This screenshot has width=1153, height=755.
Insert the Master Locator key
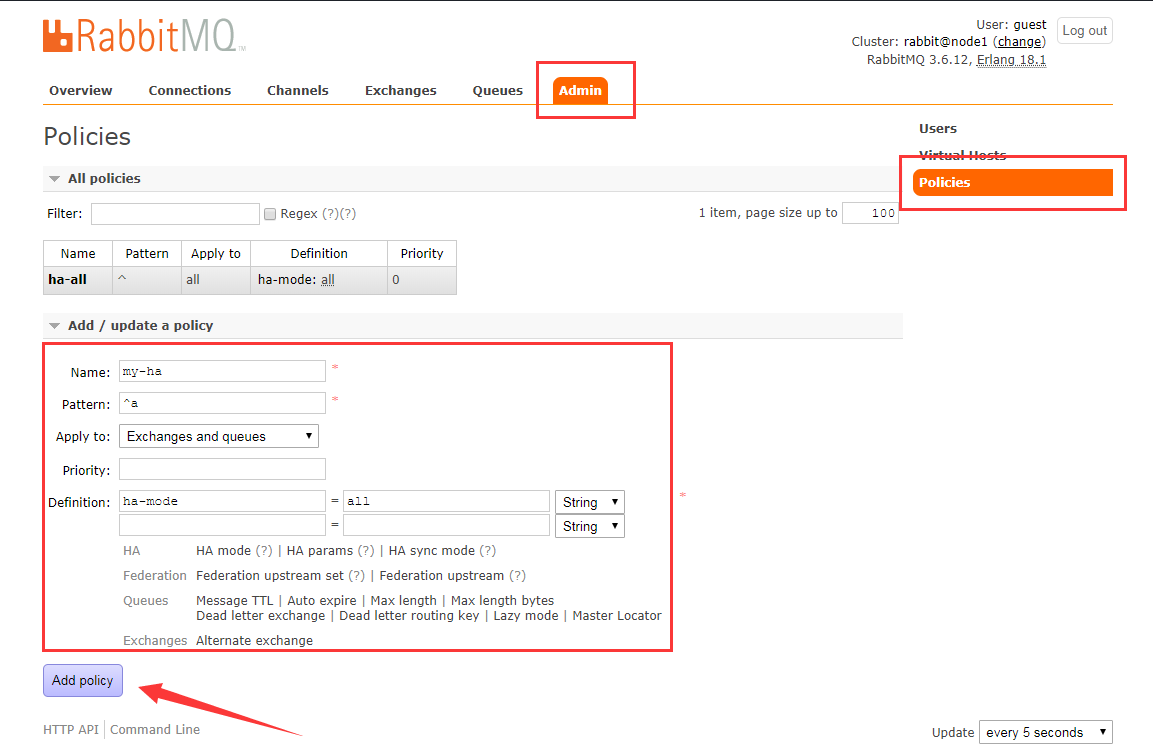pos(617,615)
